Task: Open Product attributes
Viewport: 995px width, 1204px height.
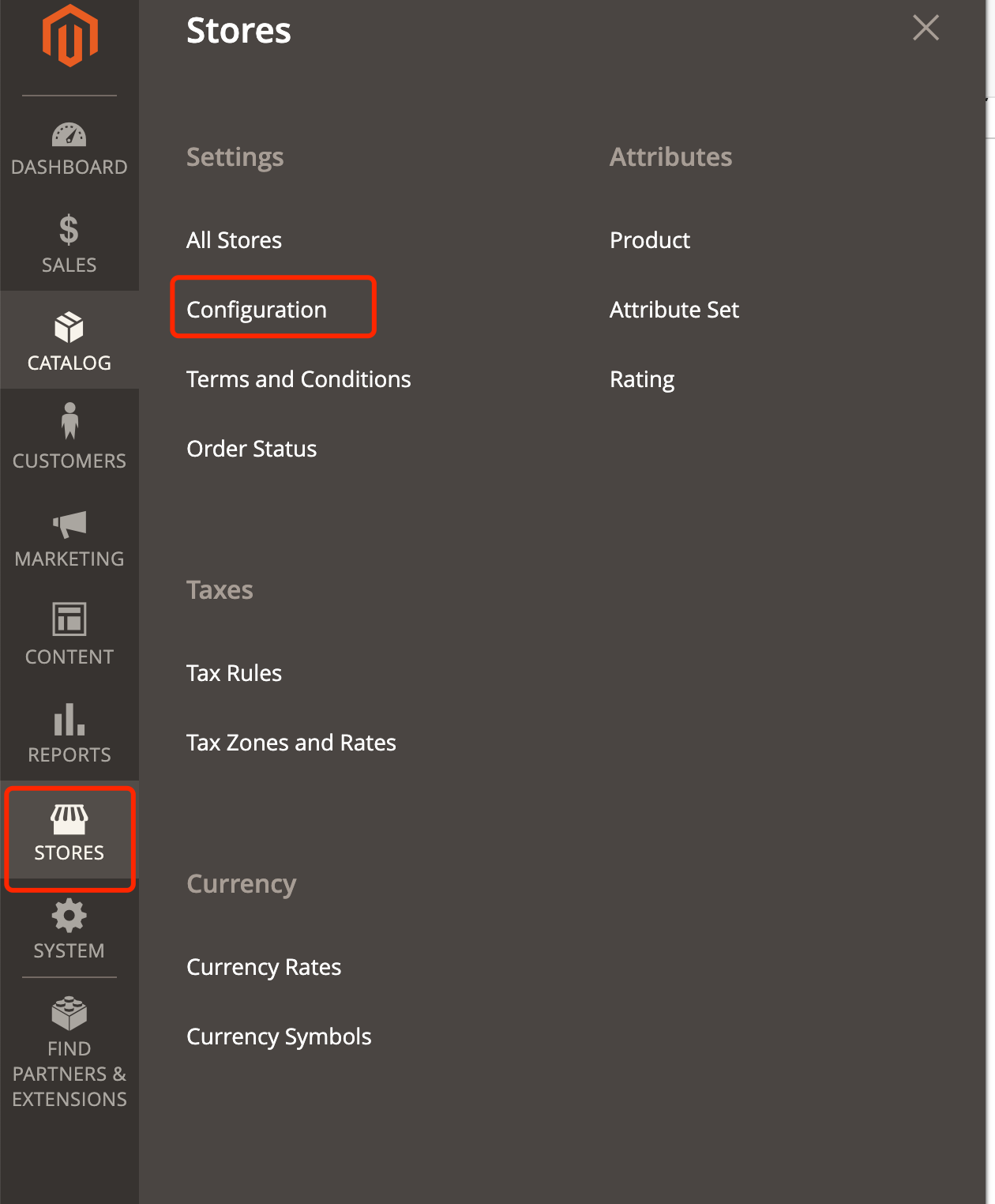Action: click(x=649, y=240)
